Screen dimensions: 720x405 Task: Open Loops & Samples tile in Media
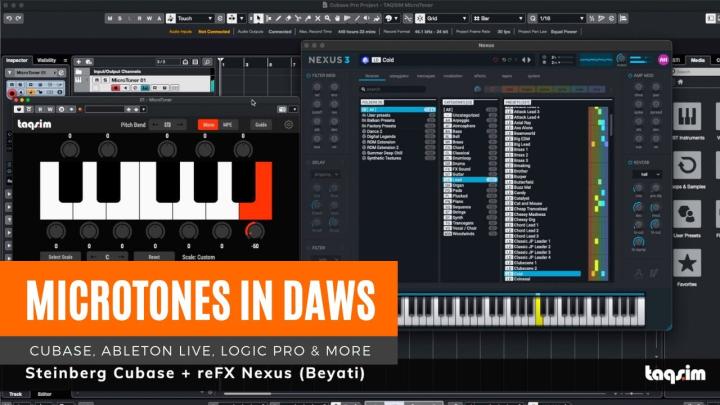point(687,165)
